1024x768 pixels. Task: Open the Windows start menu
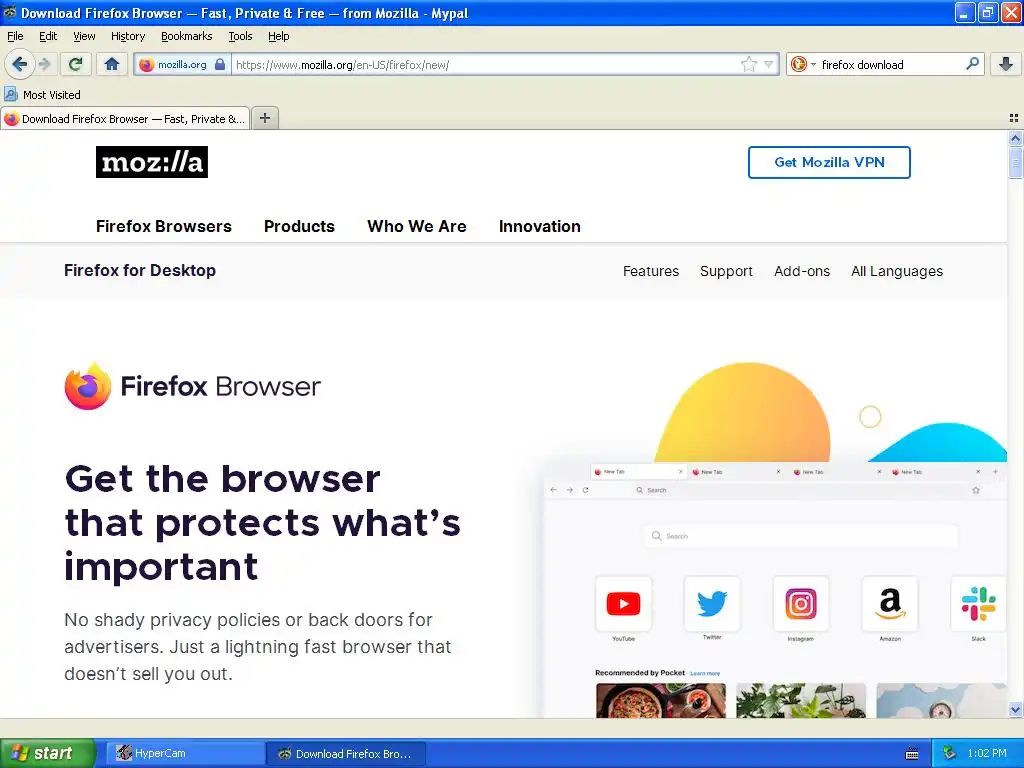[x=48, y=753]
